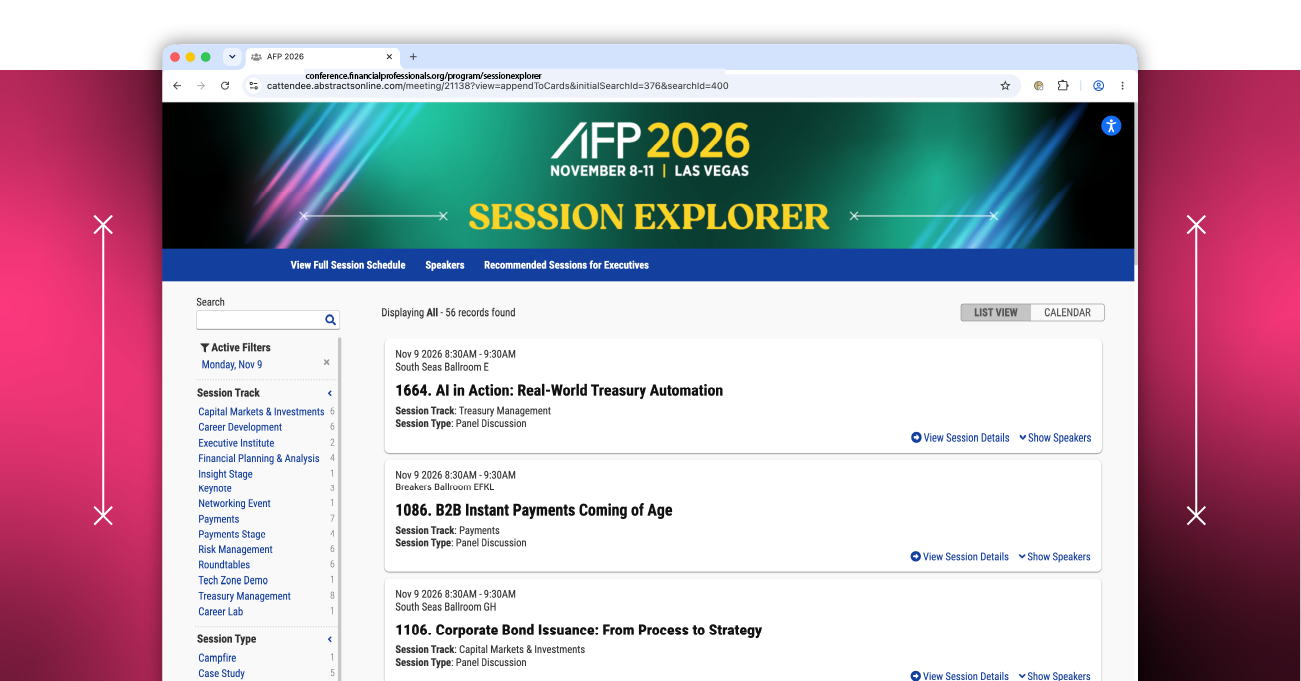The height and width of the screenshot is (681, 1301).
Task: Close the AFP 2026 tab
Action: tap(389, 57)
